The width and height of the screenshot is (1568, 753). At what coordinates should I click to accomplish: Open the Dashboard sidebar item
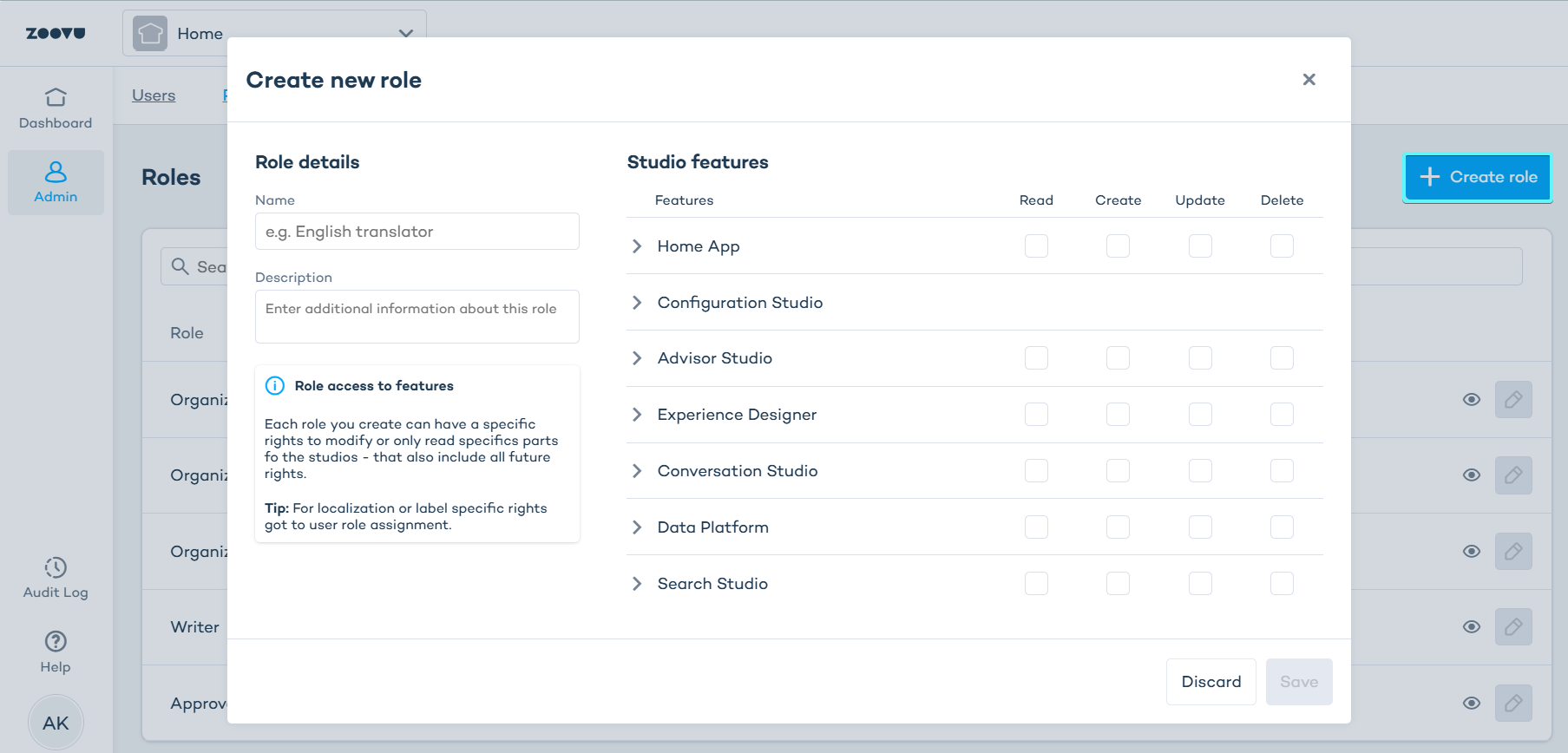coord(56,108)
